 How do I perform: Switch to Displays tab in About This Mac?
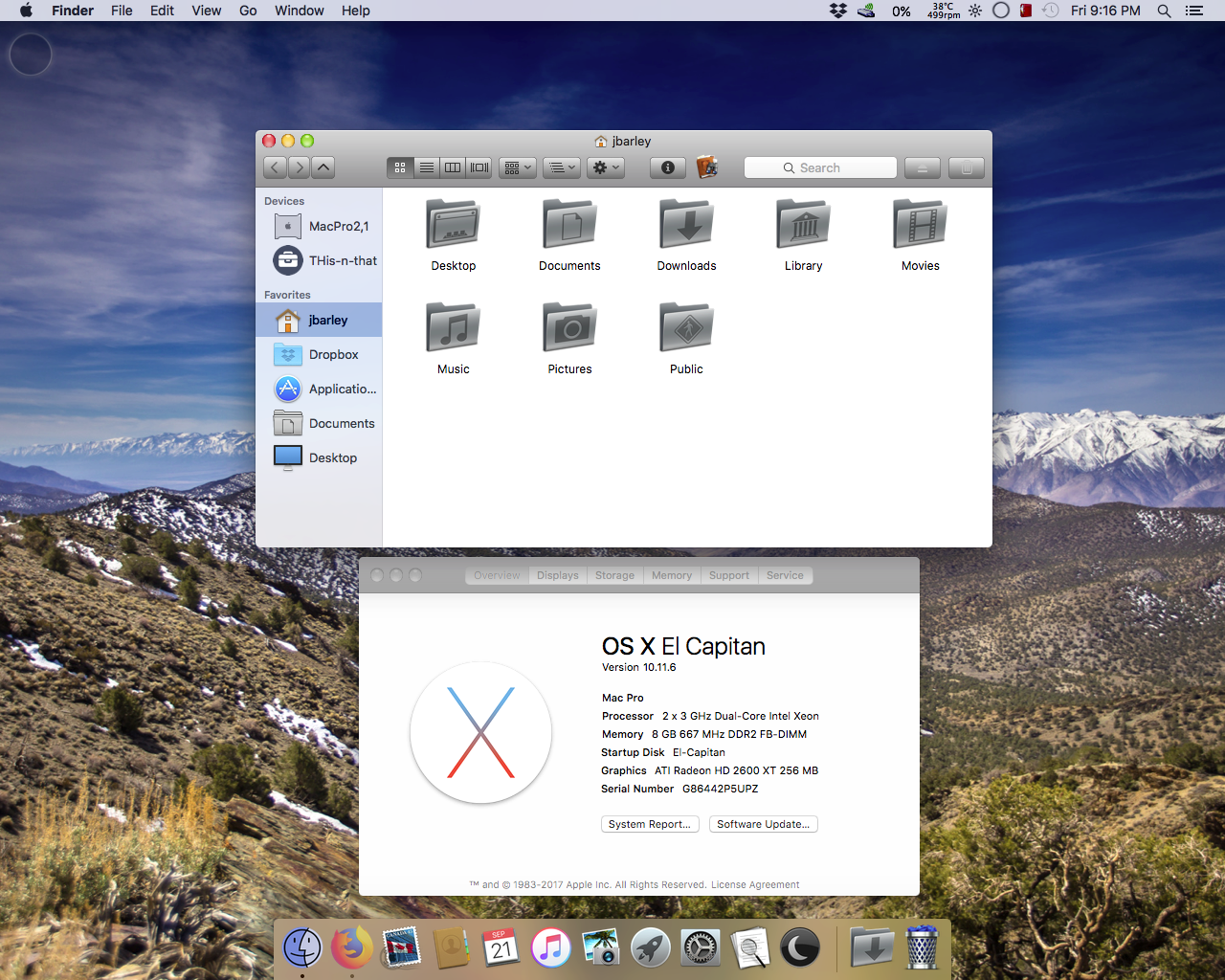click(x=558, y=575)
